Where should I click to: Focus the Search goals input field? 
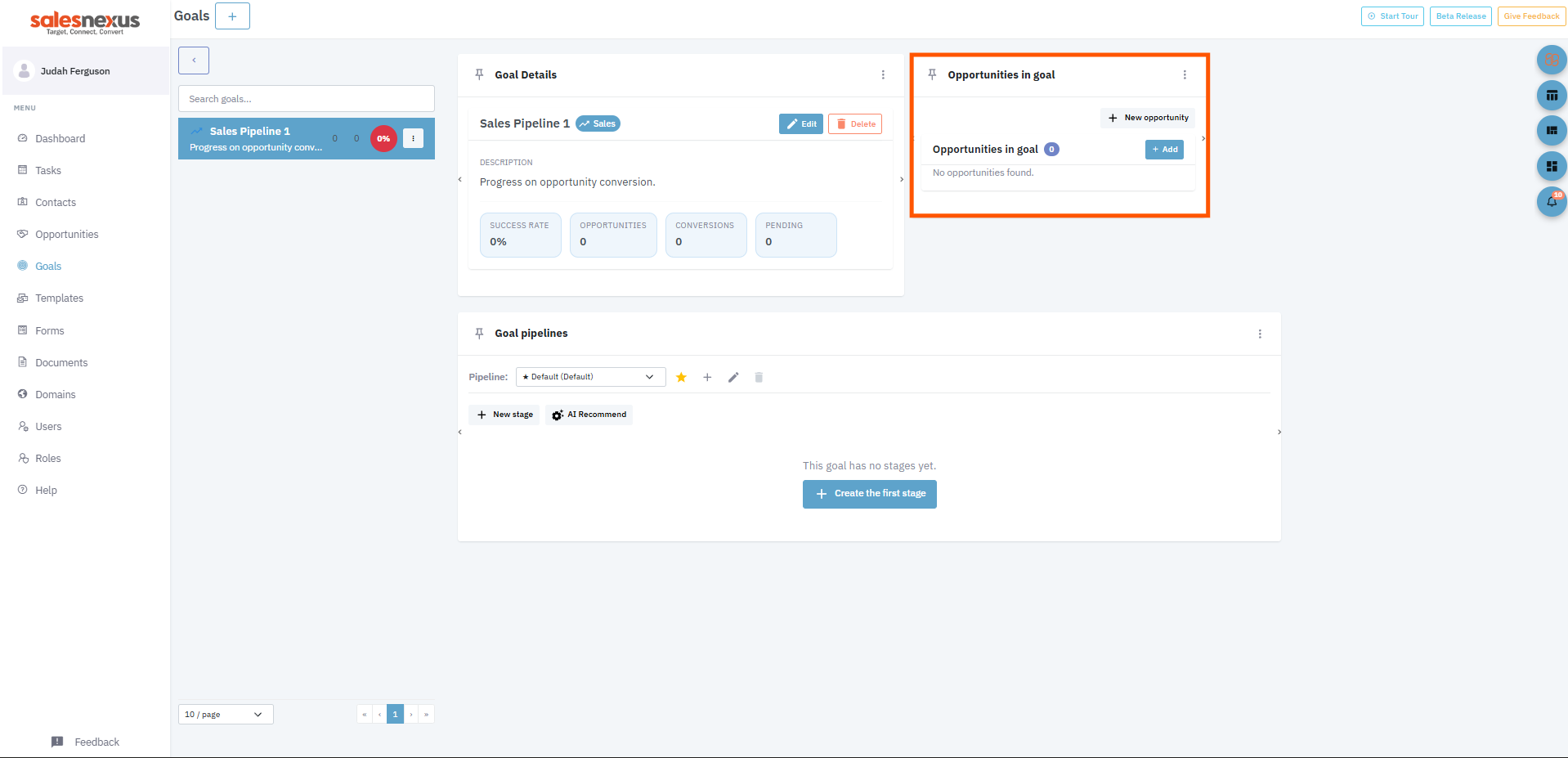pos(307,99)
